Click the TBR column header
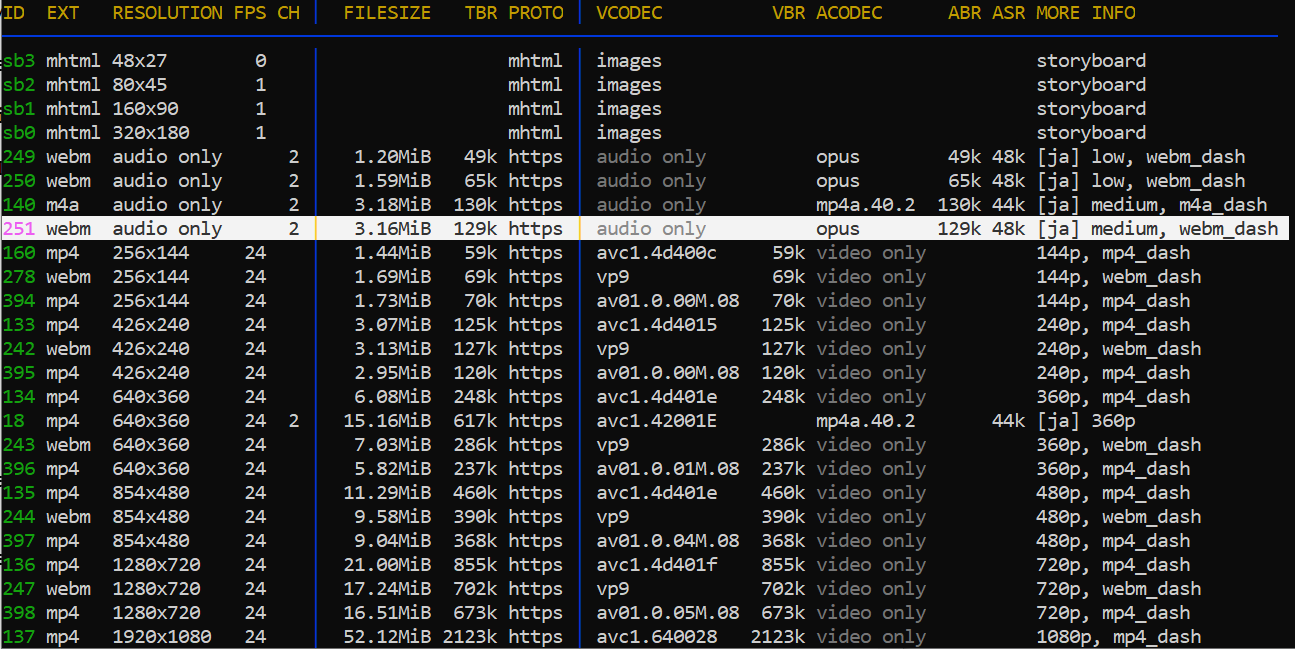 pos(481,13)
